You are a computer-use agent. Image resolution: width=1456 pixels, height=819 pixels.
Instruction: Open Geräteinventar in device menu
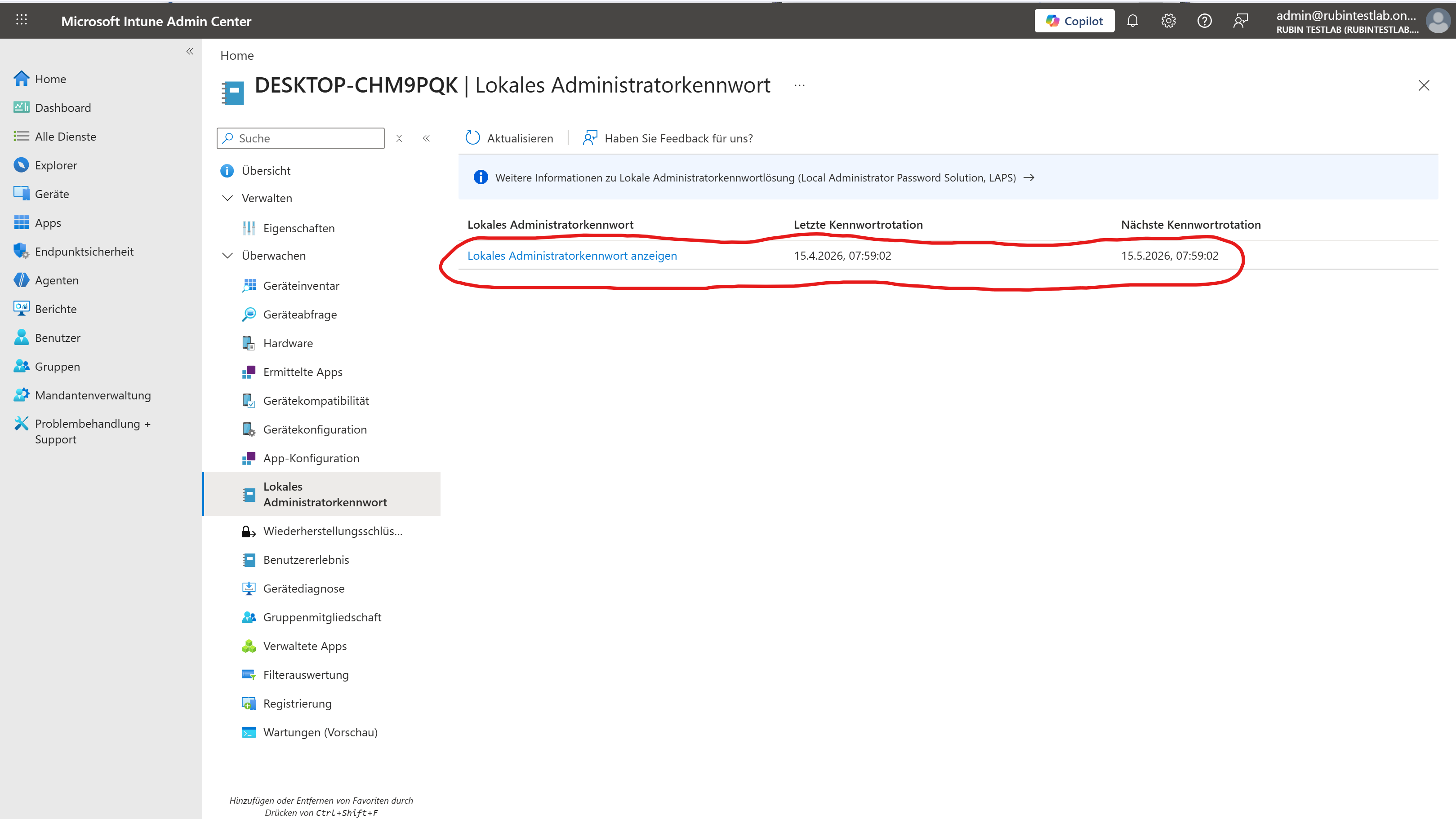[301, 286]
